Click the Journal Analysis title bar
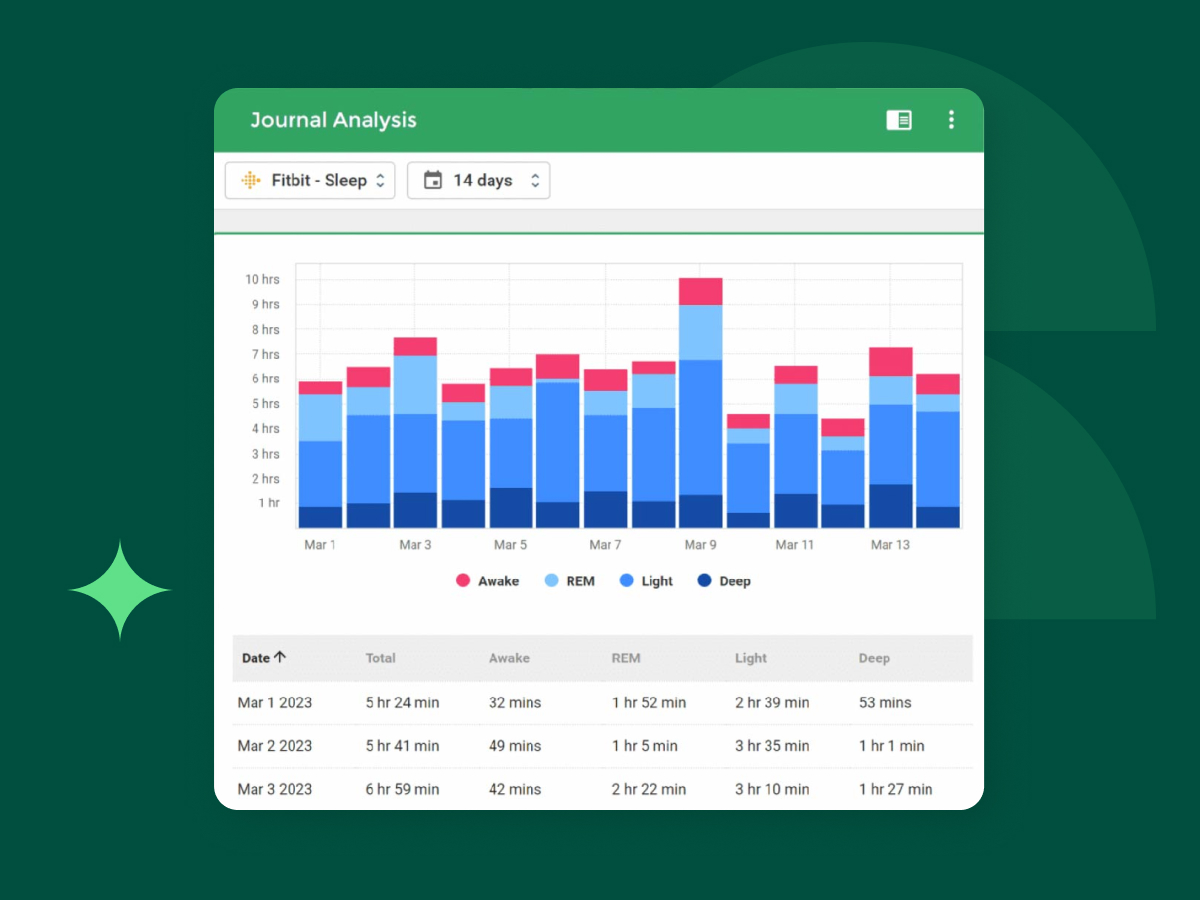1200x900 pixels. pyautogui.click(x=334, y=119)
